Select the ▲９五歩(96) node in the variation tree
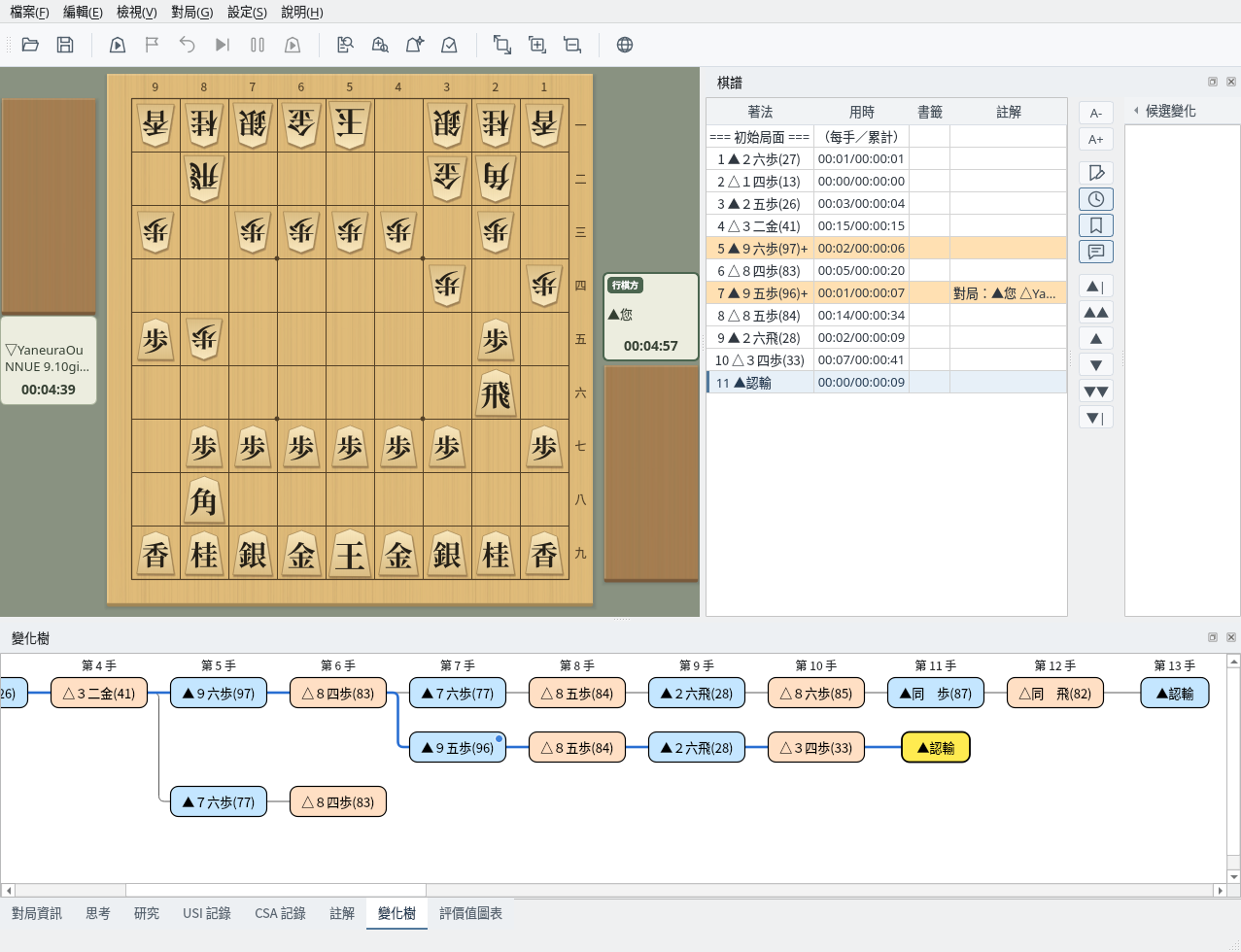Screen dimensions: 1241x952 point(458,748)
